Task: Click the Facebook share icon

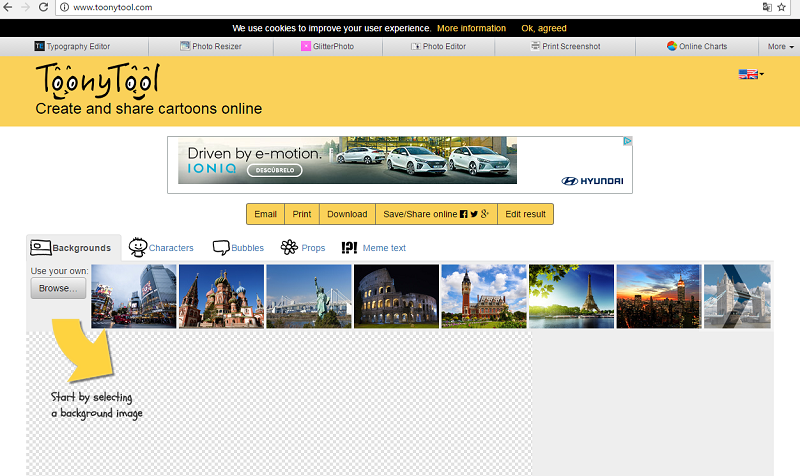Action: (x=463, y=214)
